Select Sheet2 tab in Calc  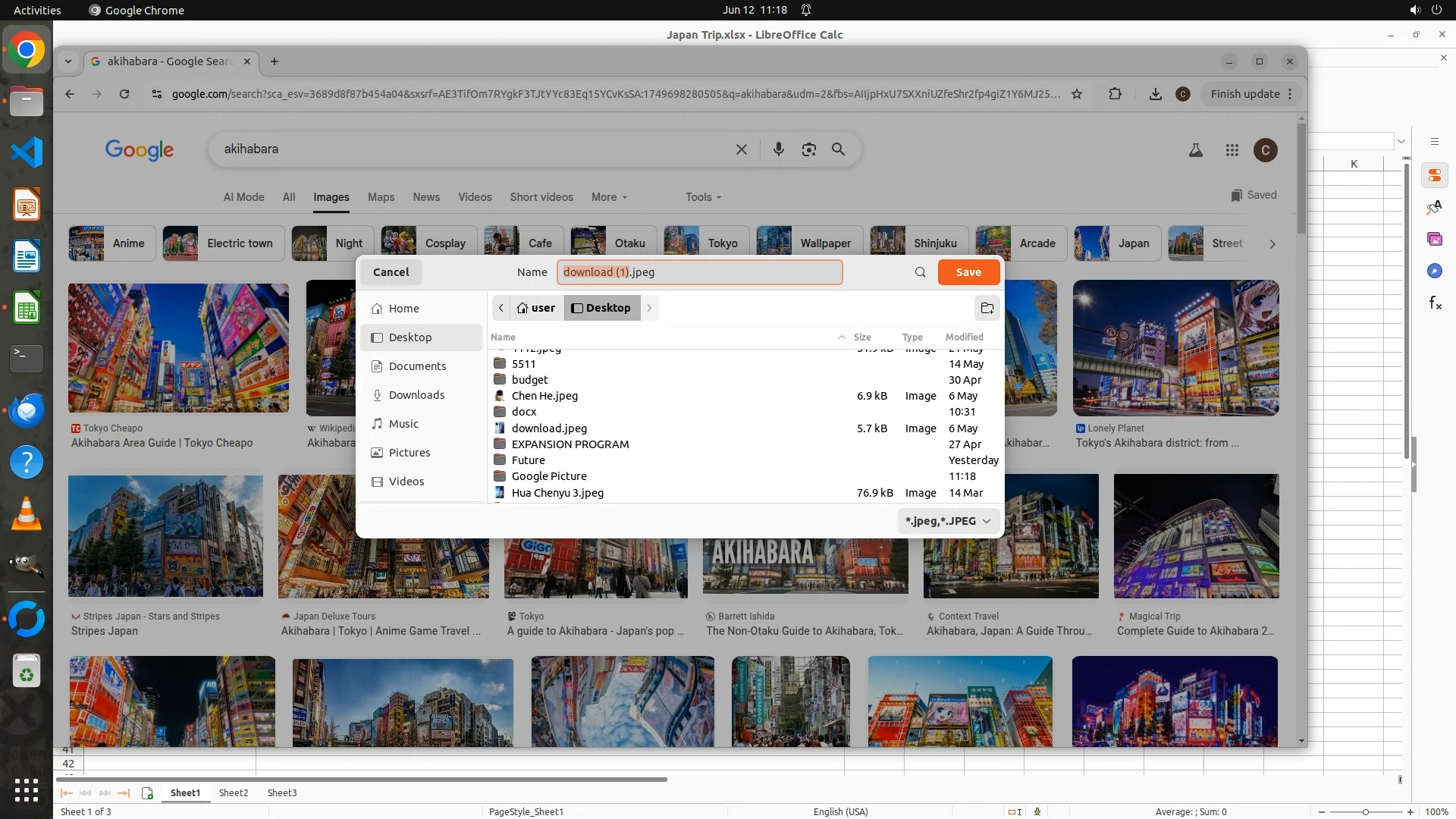point(233,792)
